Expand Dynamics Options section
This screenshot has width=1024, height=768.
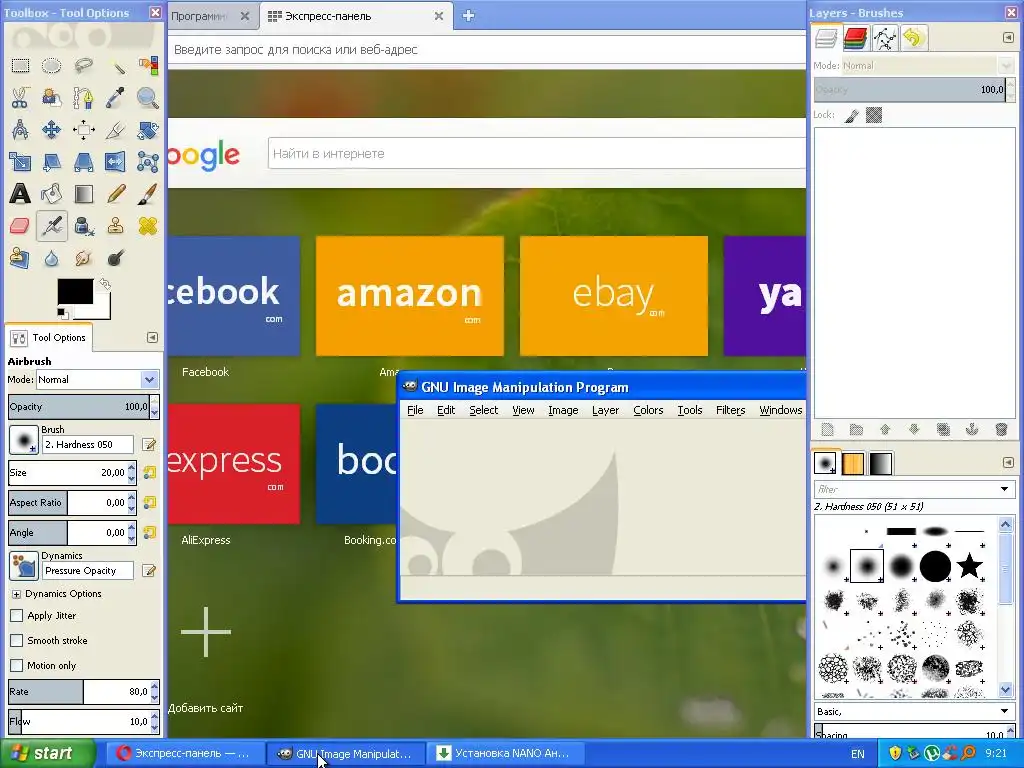pyautogui.click(x=16, y=594)
